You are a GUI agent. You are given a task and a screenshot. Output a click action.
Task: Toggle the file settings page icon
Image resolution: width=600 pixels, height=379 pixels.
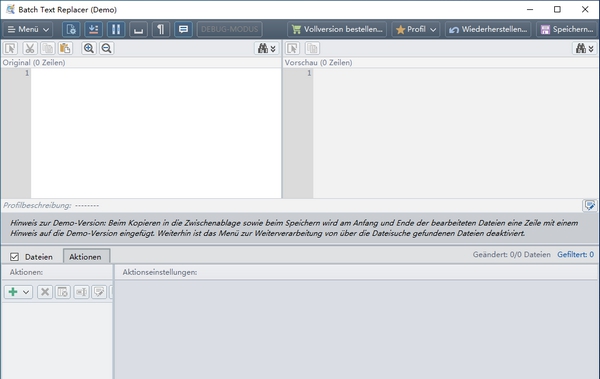pos(71,29)
